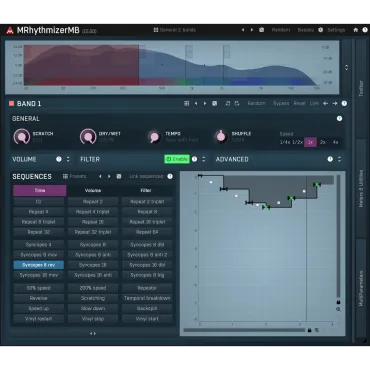Click Band 1 random preset dice icon

pyautogui.click(x=215, y=104)
